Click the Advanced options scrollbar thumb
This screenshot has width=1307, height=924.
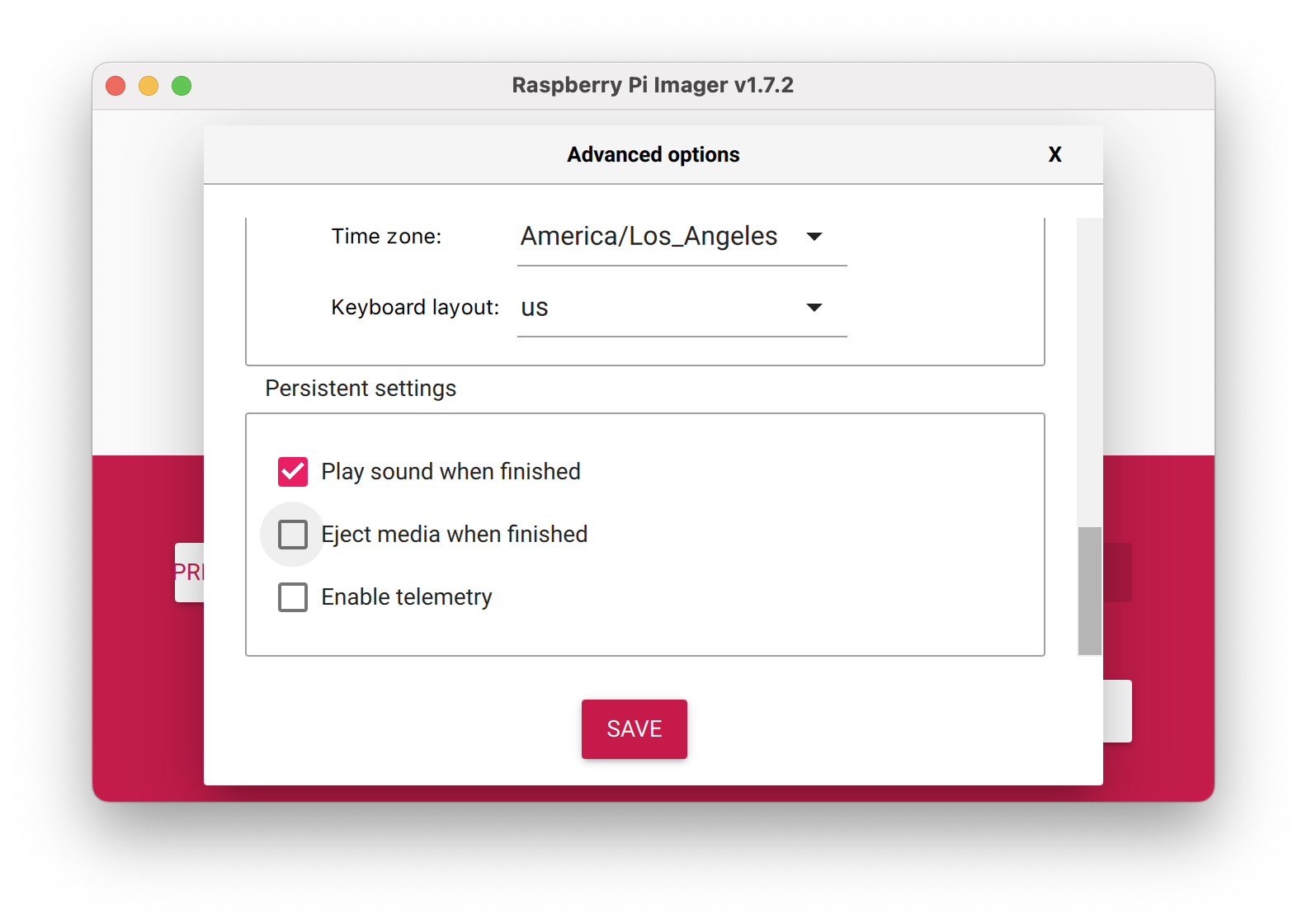pos(1090,591)
